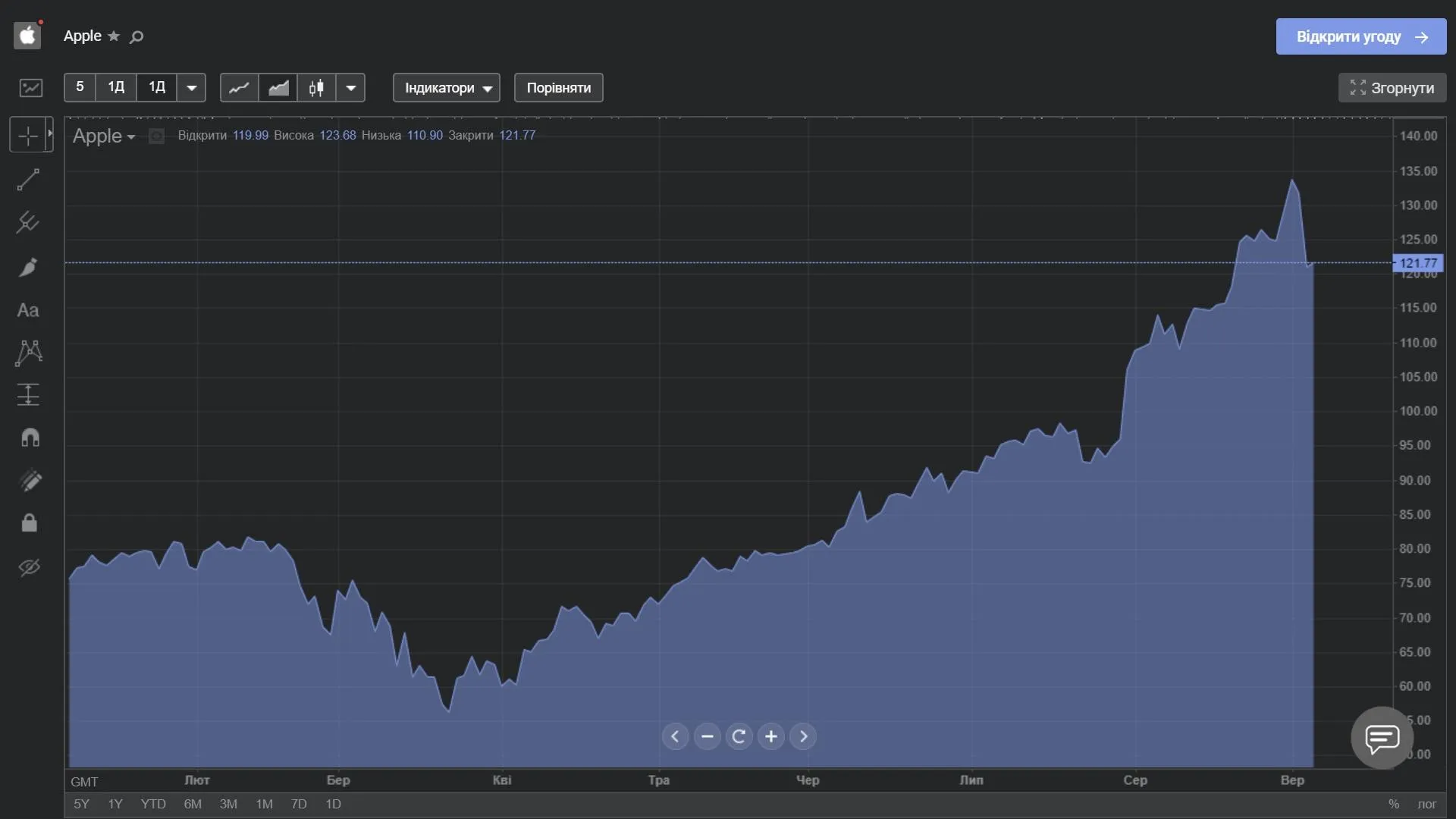Image resolution: width=1456 pixels, height=819 pixels.
Task: Switch to area chart style
Action: tap(278, 87)
